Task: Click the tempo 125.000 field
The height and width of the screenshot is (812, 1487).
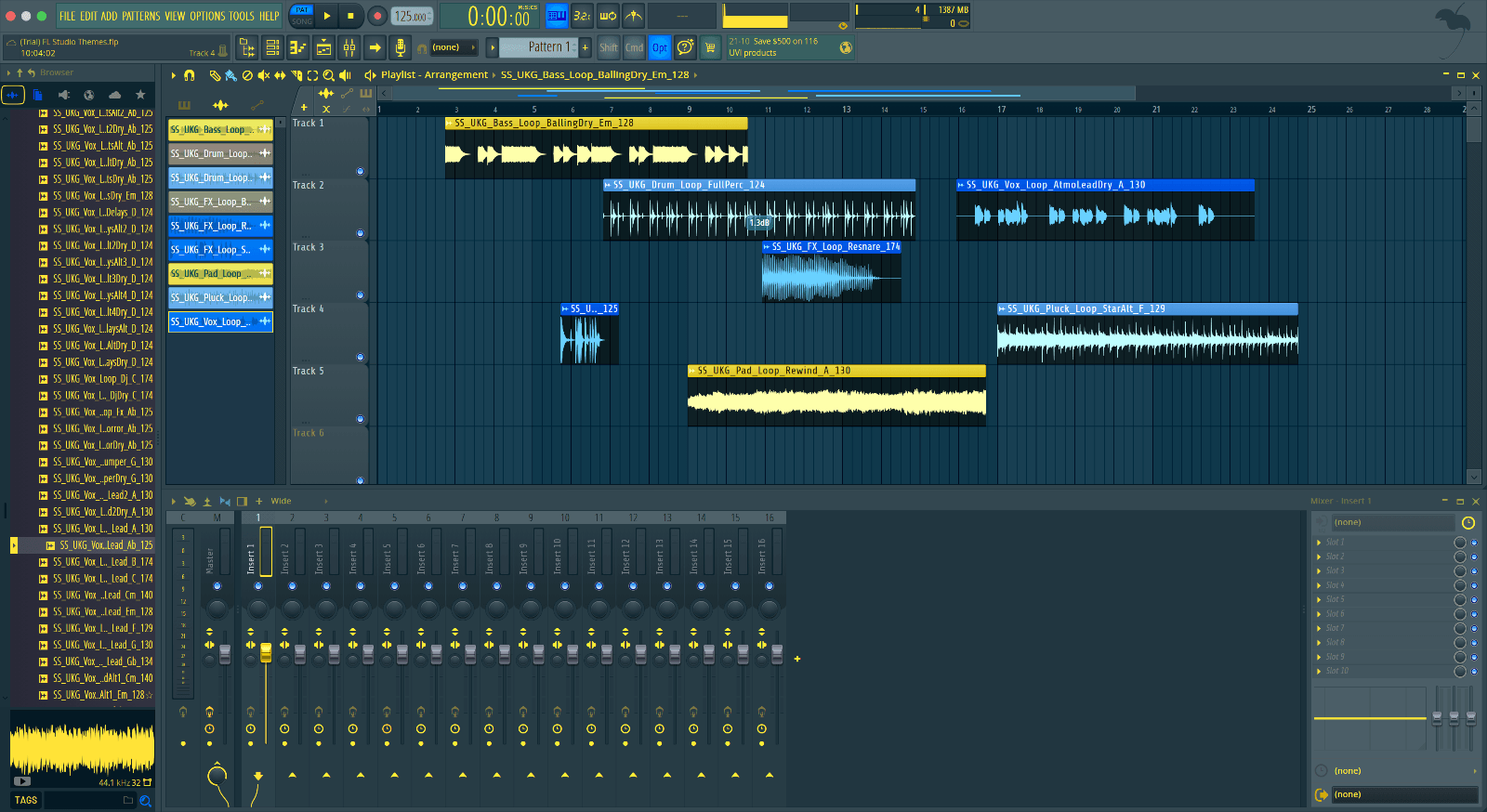Action: 412,16
